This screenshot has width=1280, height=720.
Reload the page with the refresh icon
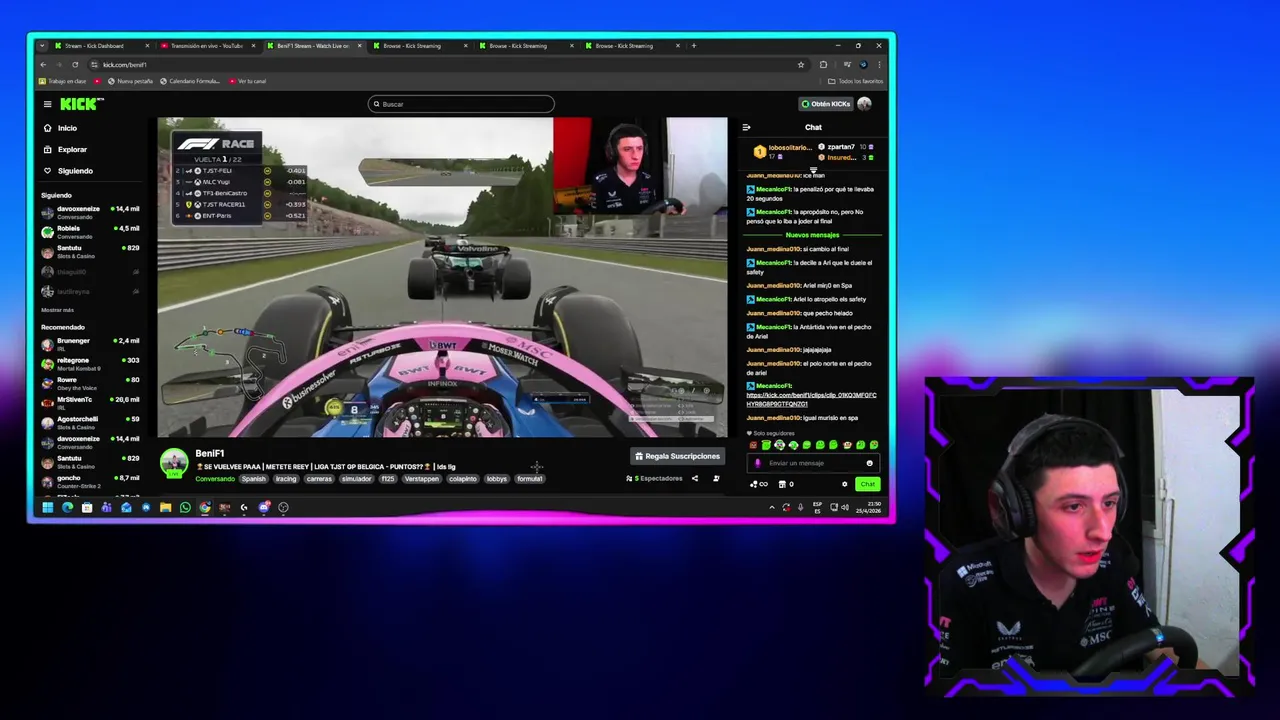(75, 65)
